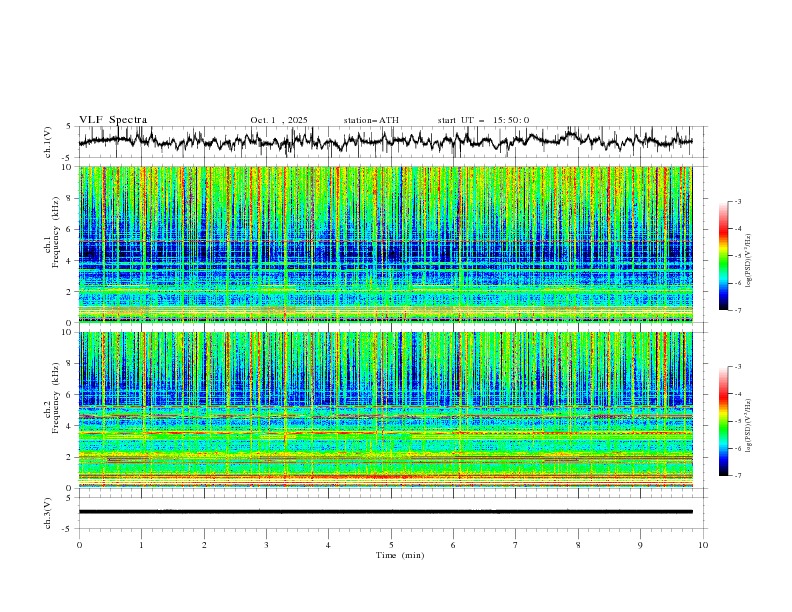Viewport: 792px width, 612px height.
Task: Click the ch.1 PSD color scale bar
Action: (723, 255)
